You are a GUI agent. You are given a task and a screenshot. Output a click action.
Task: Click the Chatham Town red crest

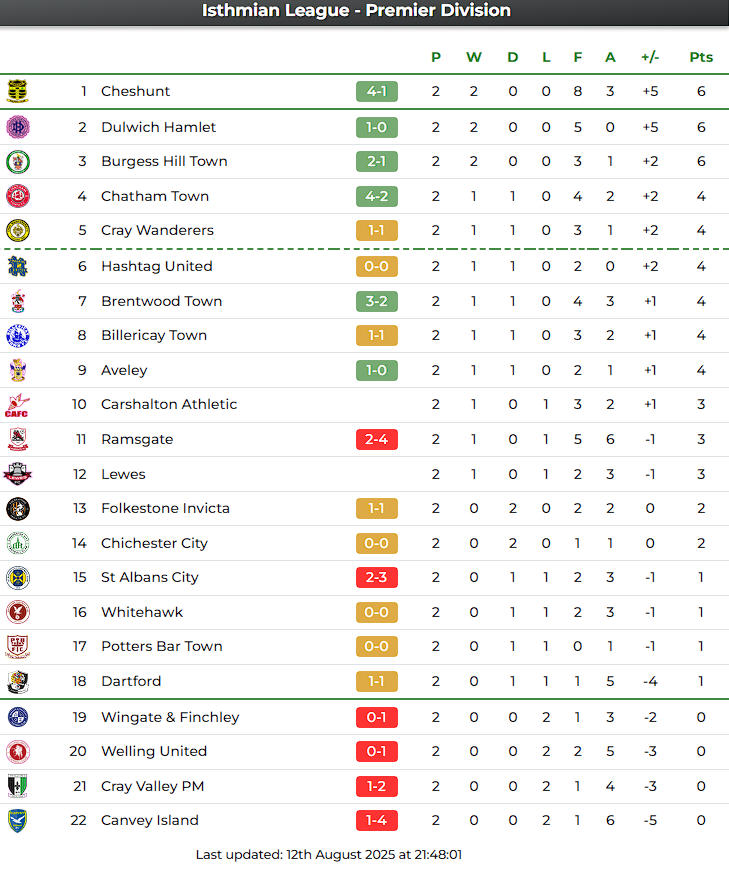click(x=18, y=196)
